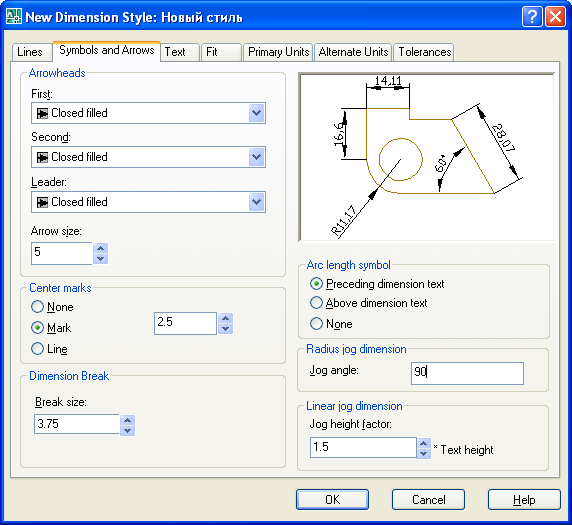This screenshot has height=525, width=572.
Task: Click the dimension style preview image
Action: click(x=427, y=157)
